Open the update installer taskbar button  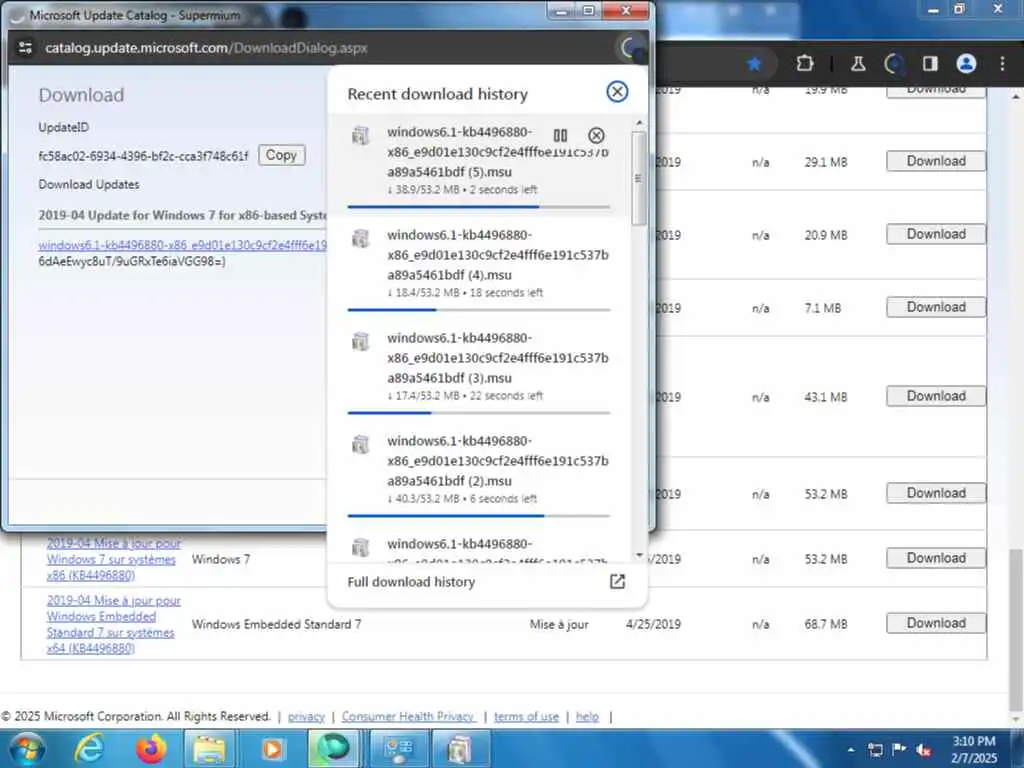click(460, 748)
